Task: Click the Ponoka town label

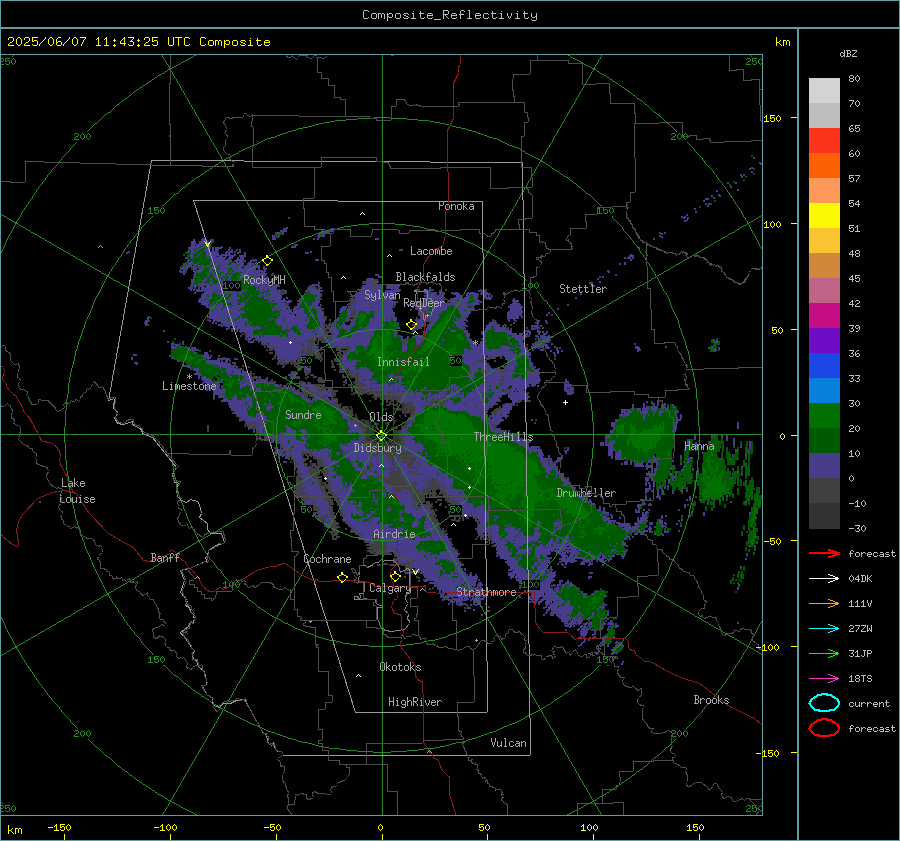Action: (x=456, y=206)
